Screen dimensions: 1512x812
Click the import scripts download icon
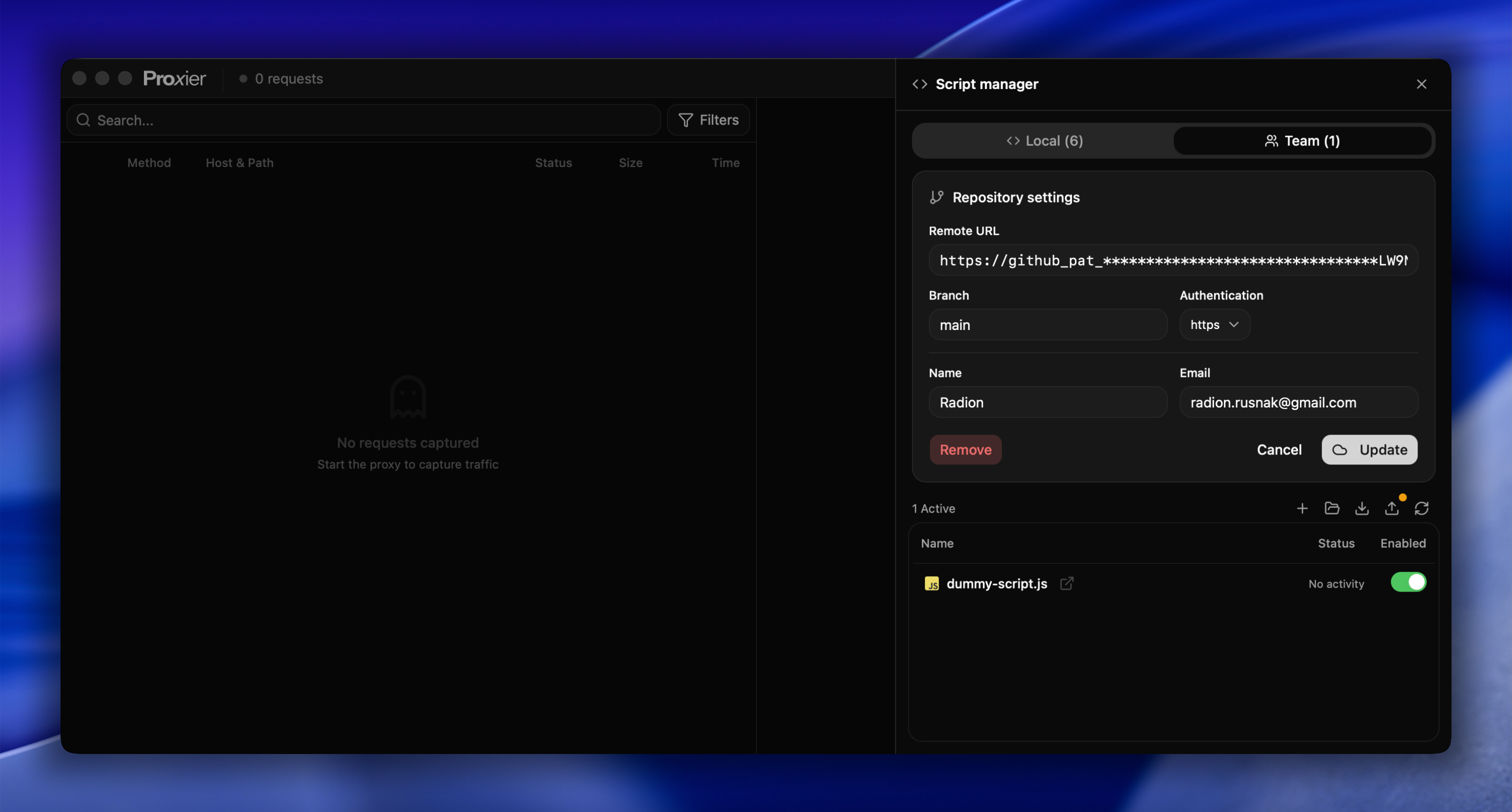pos(1361,508)
